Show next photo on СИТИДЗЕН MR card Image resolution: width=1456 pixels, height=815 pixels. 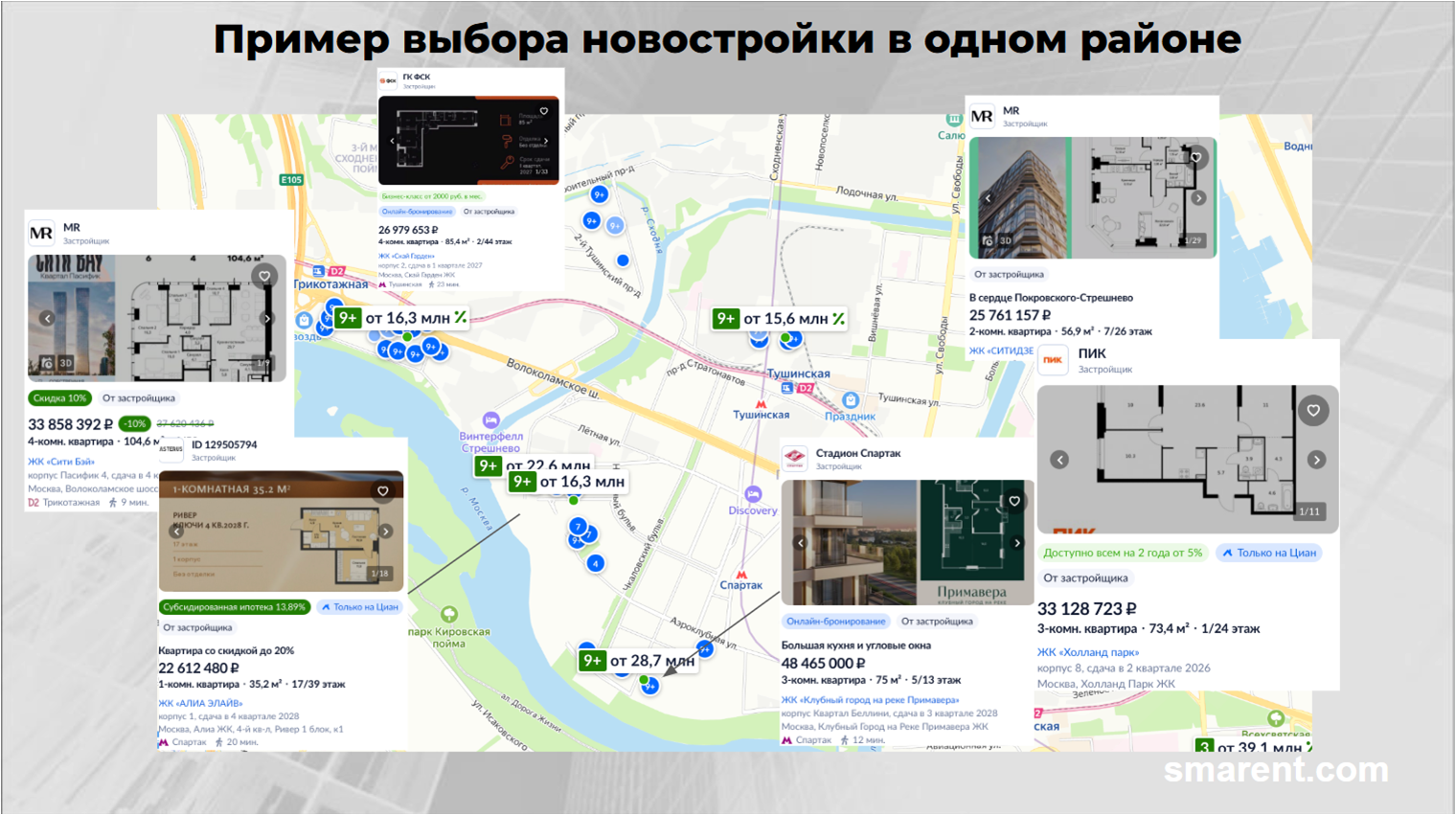(1199, 198)
